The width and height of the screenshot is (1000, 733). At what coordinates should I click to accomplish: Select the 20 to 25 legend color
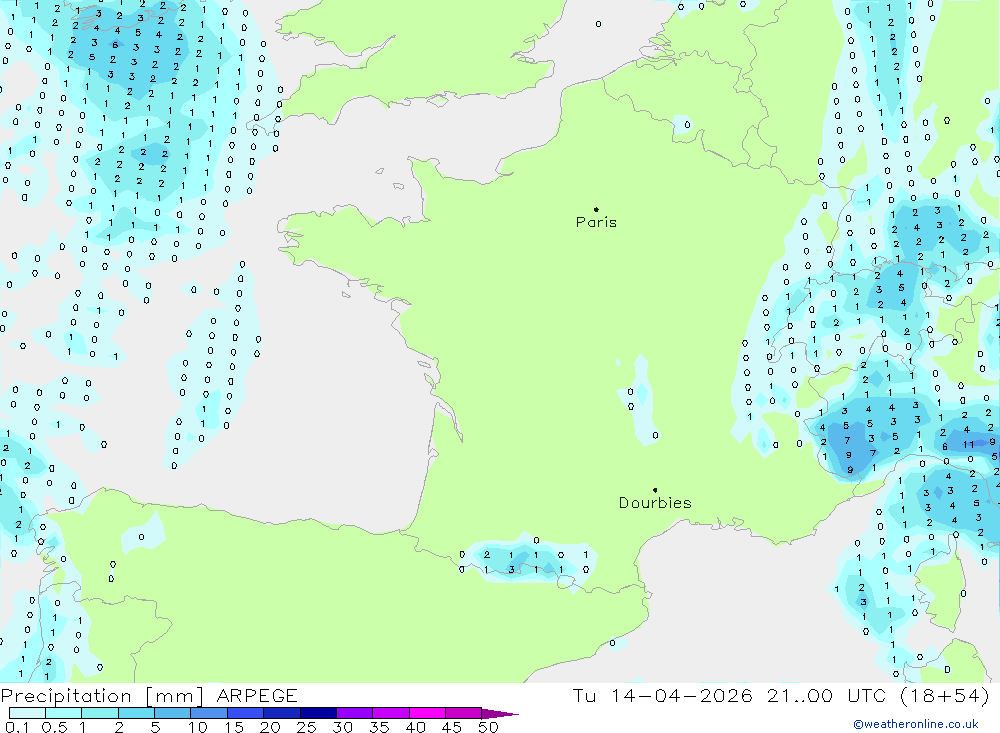[281, 713]
